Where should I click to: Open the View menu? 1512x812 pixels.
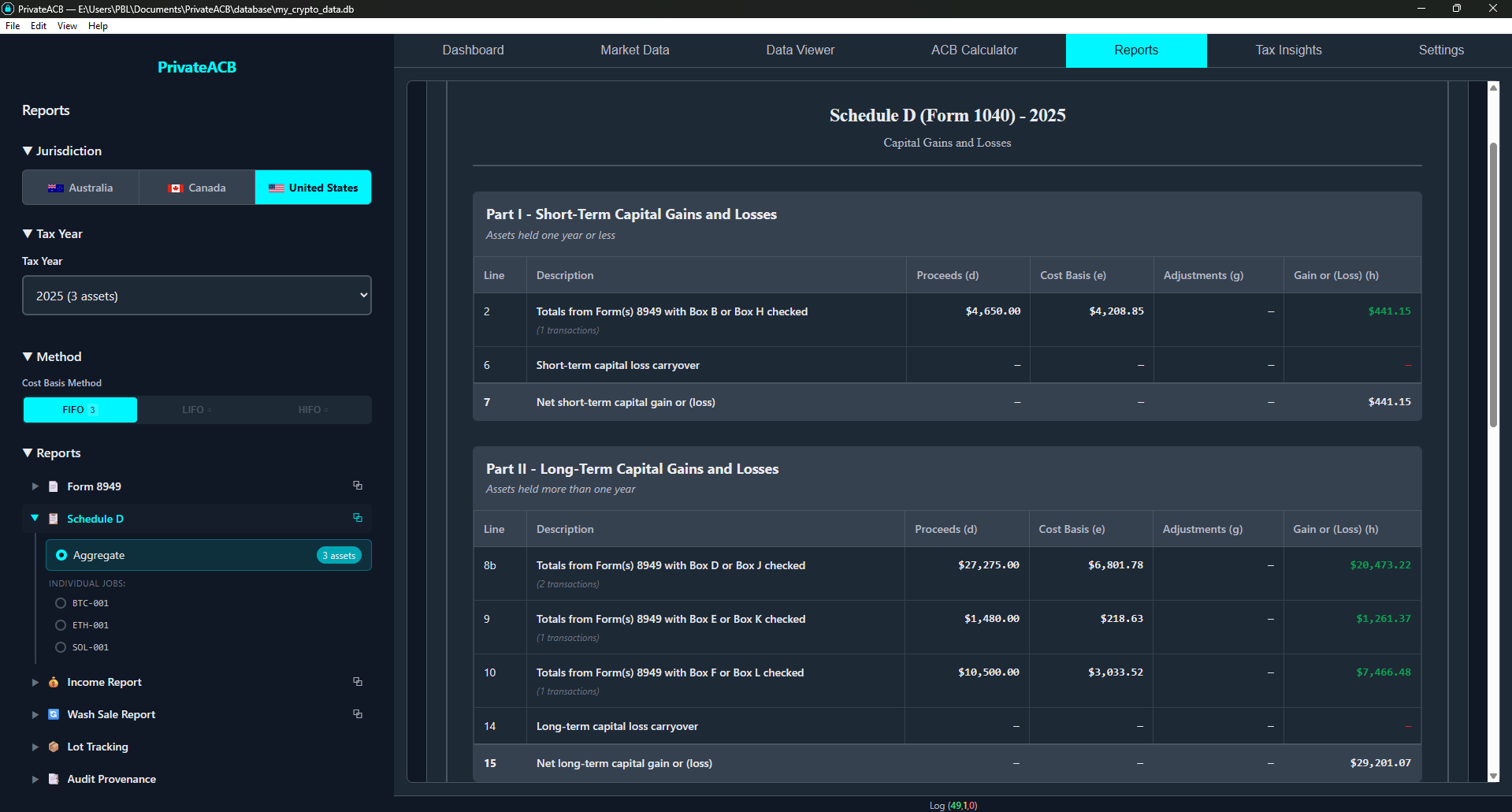(x=67, y=26)
